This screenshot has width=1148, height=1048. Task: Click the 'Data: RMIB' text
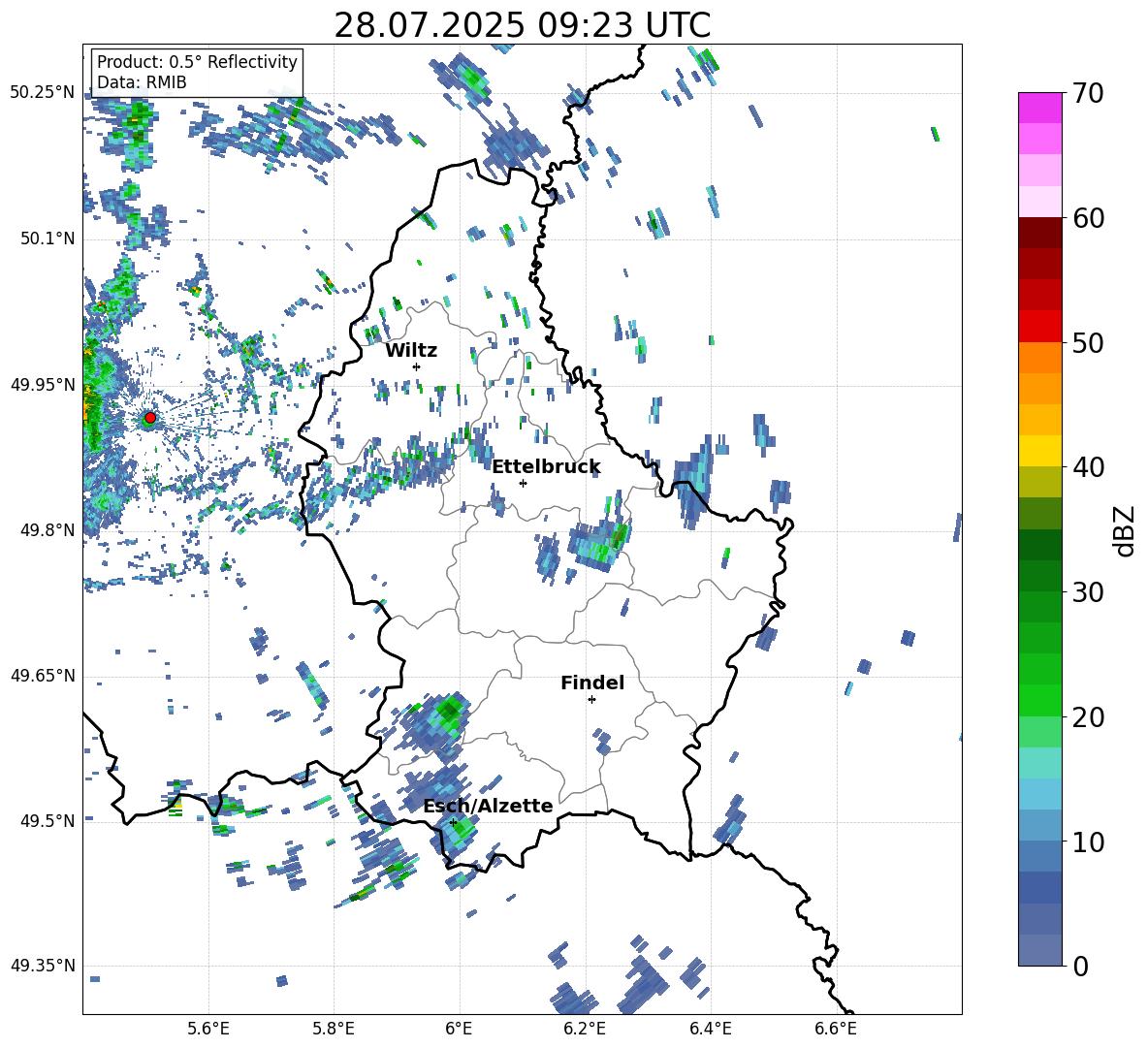(x=142, y=82)
